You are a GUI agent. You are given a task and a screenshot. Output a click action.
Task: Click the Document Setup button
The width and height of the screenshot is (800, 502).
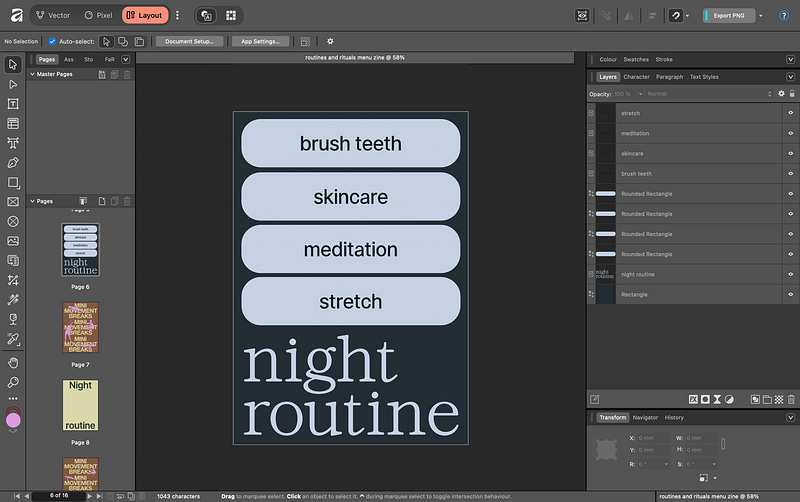(188, 41)
